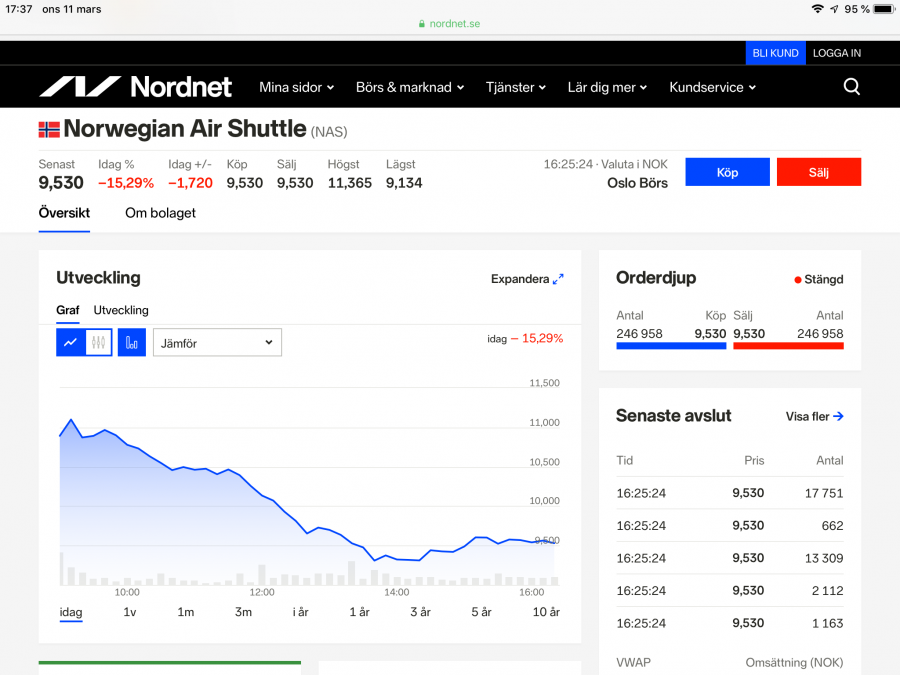Viewport: 900px width, 675px height.
Task: Open site search via magnifier icon
Action: click(x=851, y=87)
